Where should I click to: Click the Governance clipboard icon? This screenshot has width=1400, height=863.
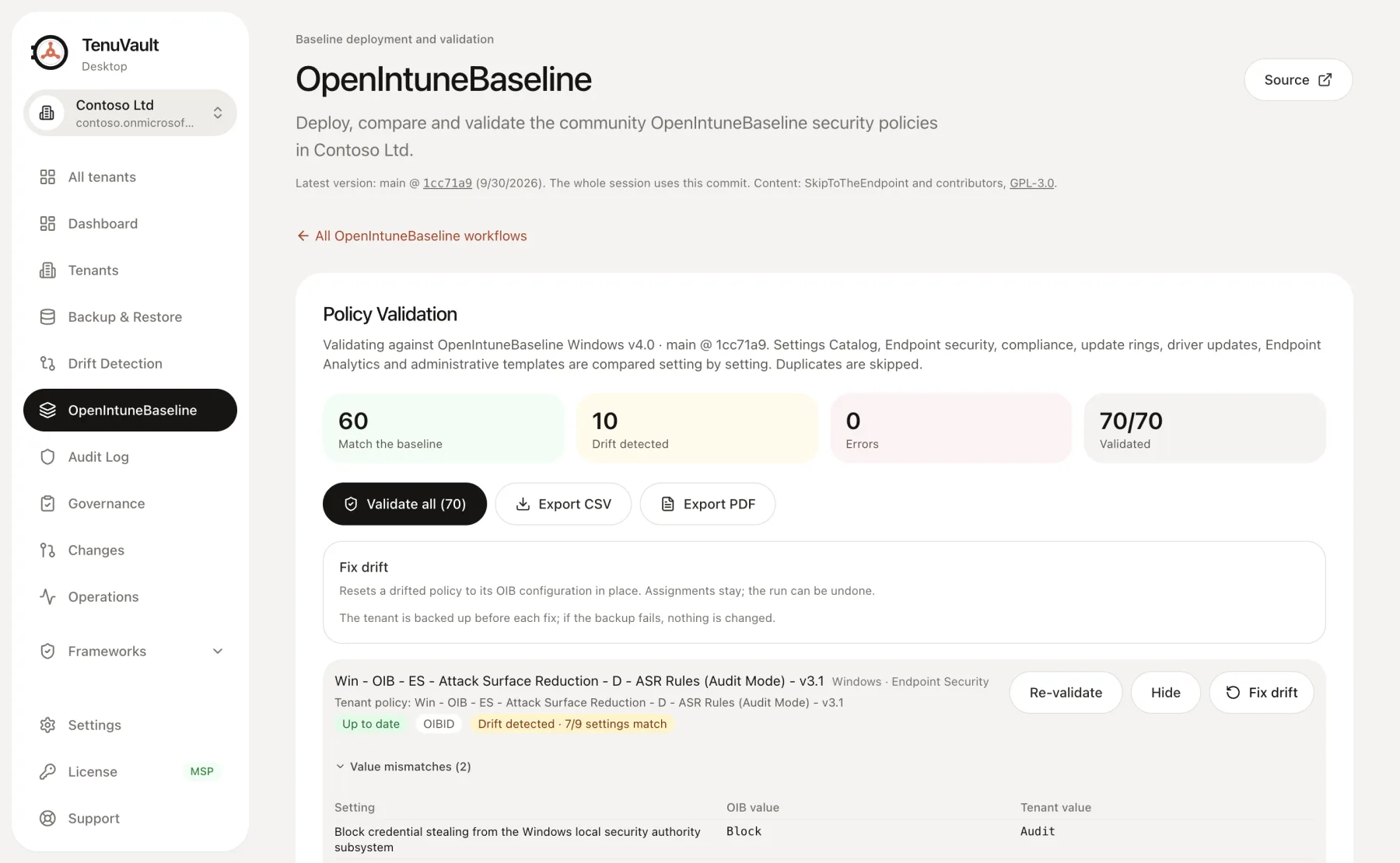click(x=47, y=504)
